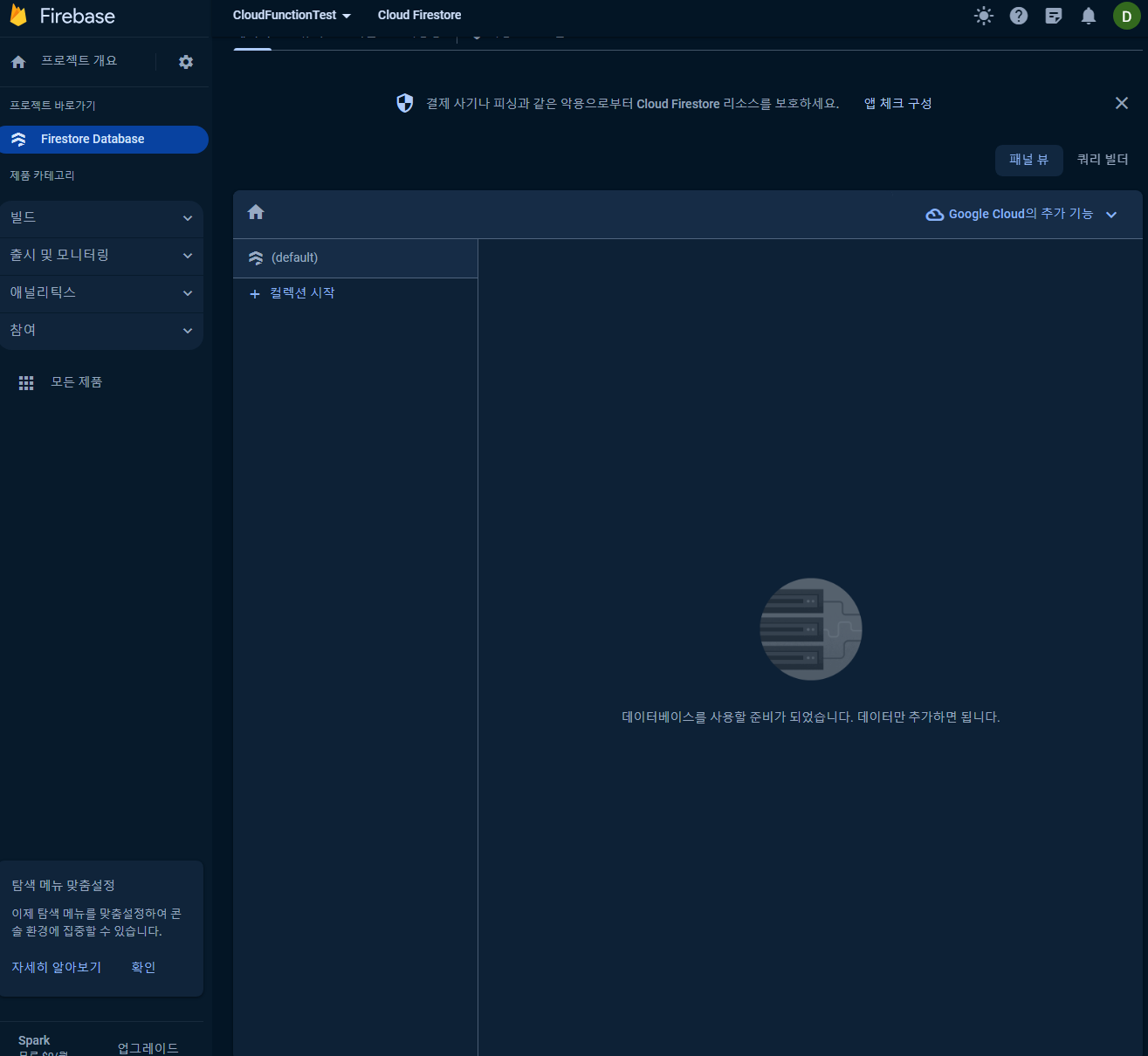Viewport: 1148px width, 1056px height.
Task: Open notifications bell icon
Action: (x=1089, y=16)
